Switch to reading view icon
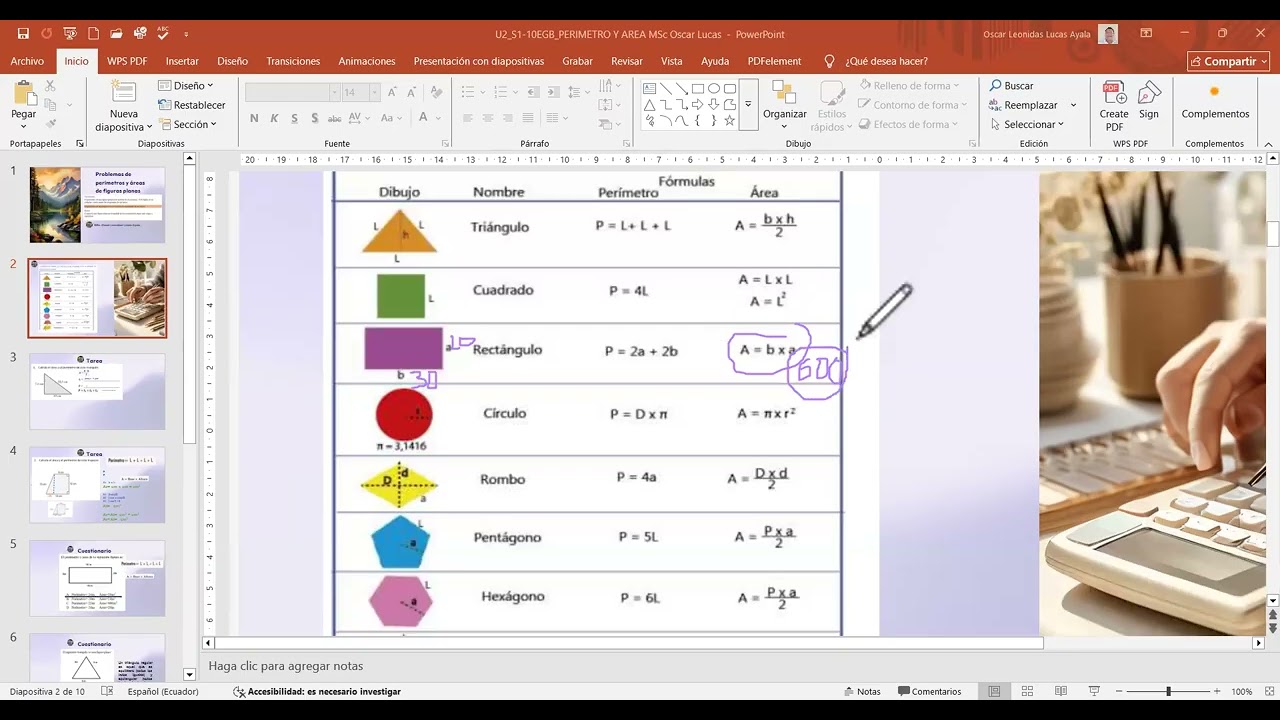 1061,691
